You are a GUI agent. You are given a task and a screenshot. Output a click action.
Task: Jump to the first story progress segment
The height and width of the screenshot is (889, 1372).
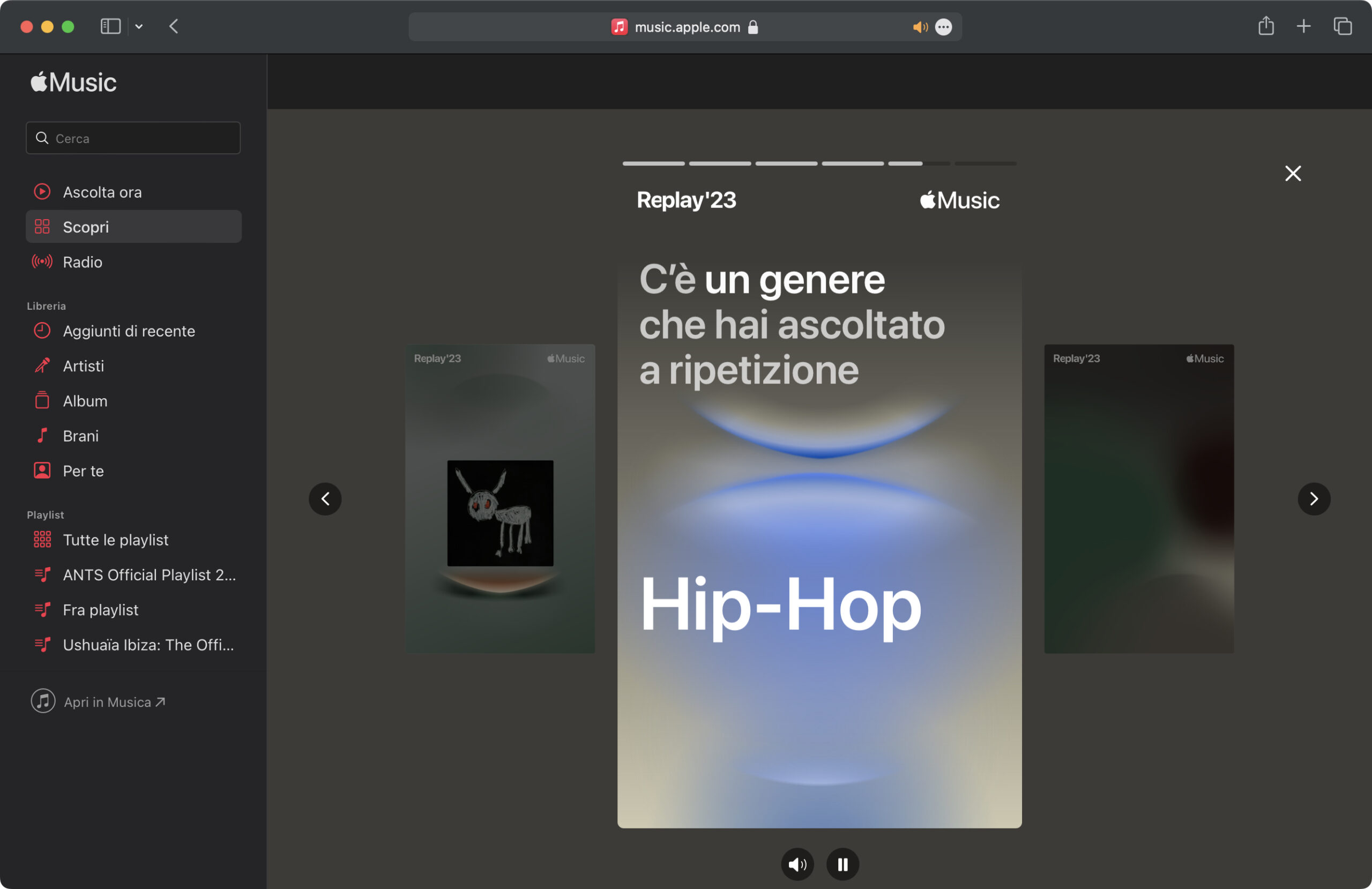(654, 164)
